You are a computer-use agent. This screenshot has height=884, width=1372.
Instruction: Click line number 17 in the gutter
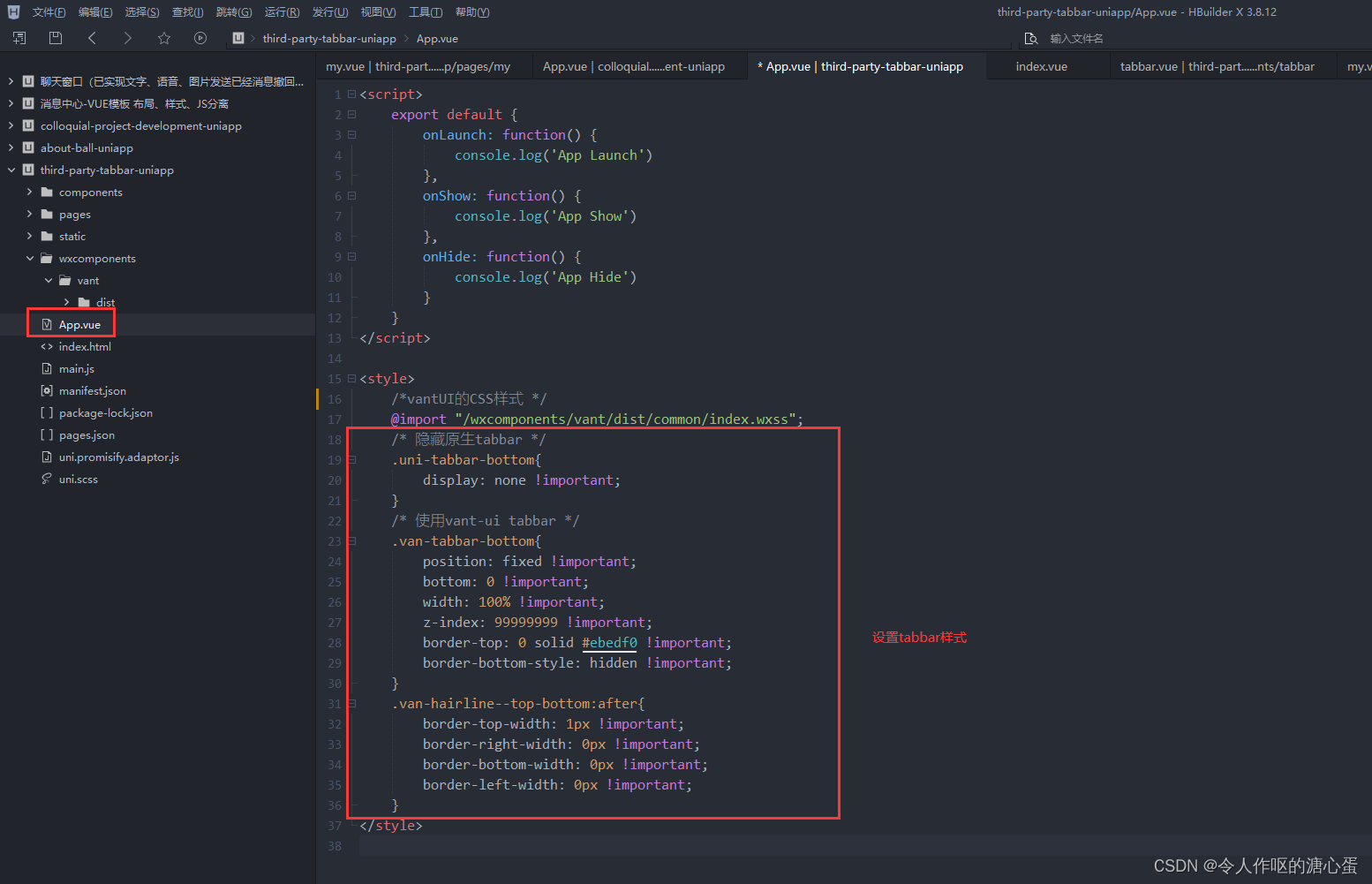[x=335, y=419]
